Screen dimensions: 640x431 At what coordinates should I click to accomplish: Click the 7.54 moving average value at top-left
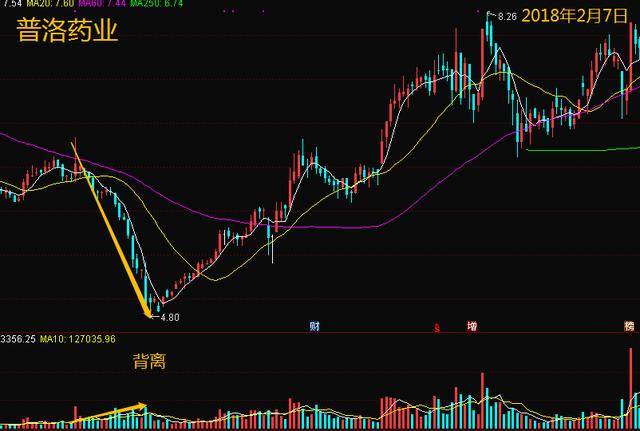pyautogui.click(x=9, y=6)
